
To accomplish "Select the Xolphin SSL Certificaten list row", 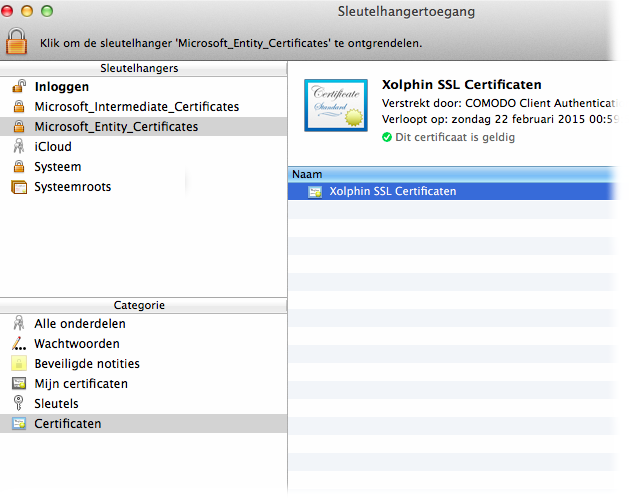I will (452, 191).
